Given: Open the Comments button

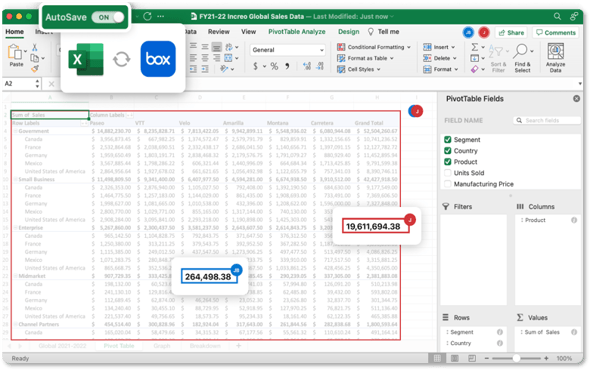Looking at the screenshot, I should coord(556,33).
